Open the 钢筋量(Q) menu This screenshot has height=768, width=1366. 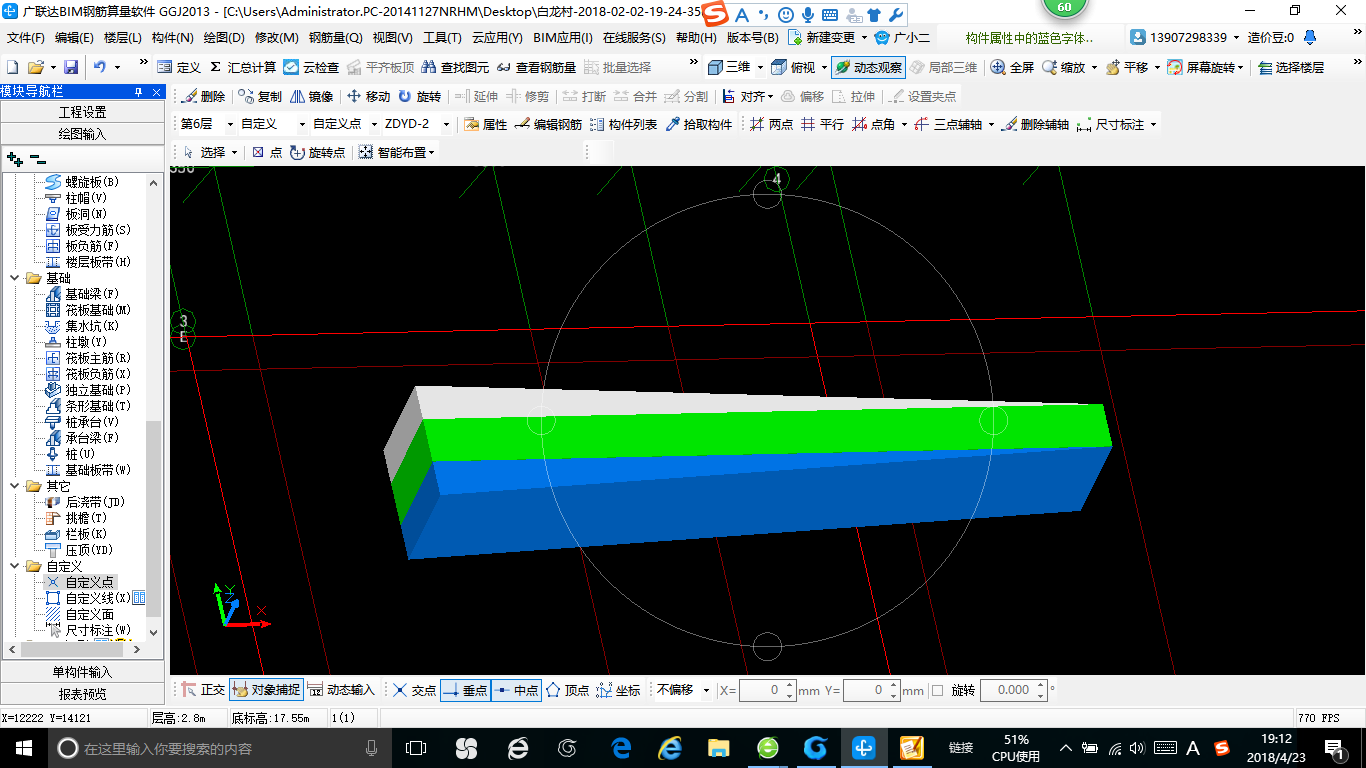pyautogui.click(x=335, y=38)
